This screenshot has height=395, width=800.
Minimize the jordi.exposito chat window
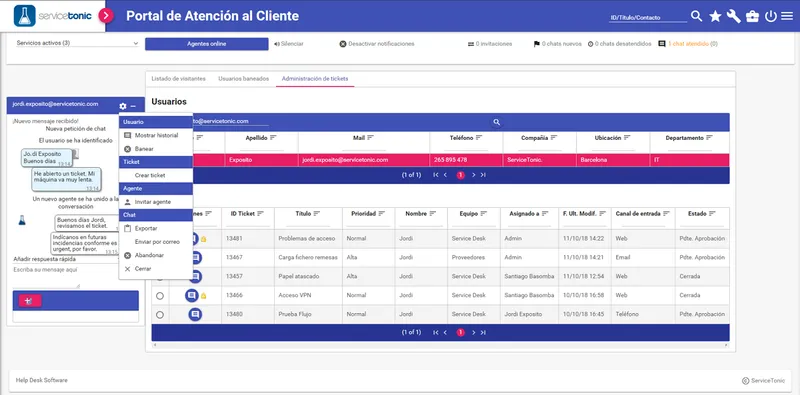pos(133,106)
